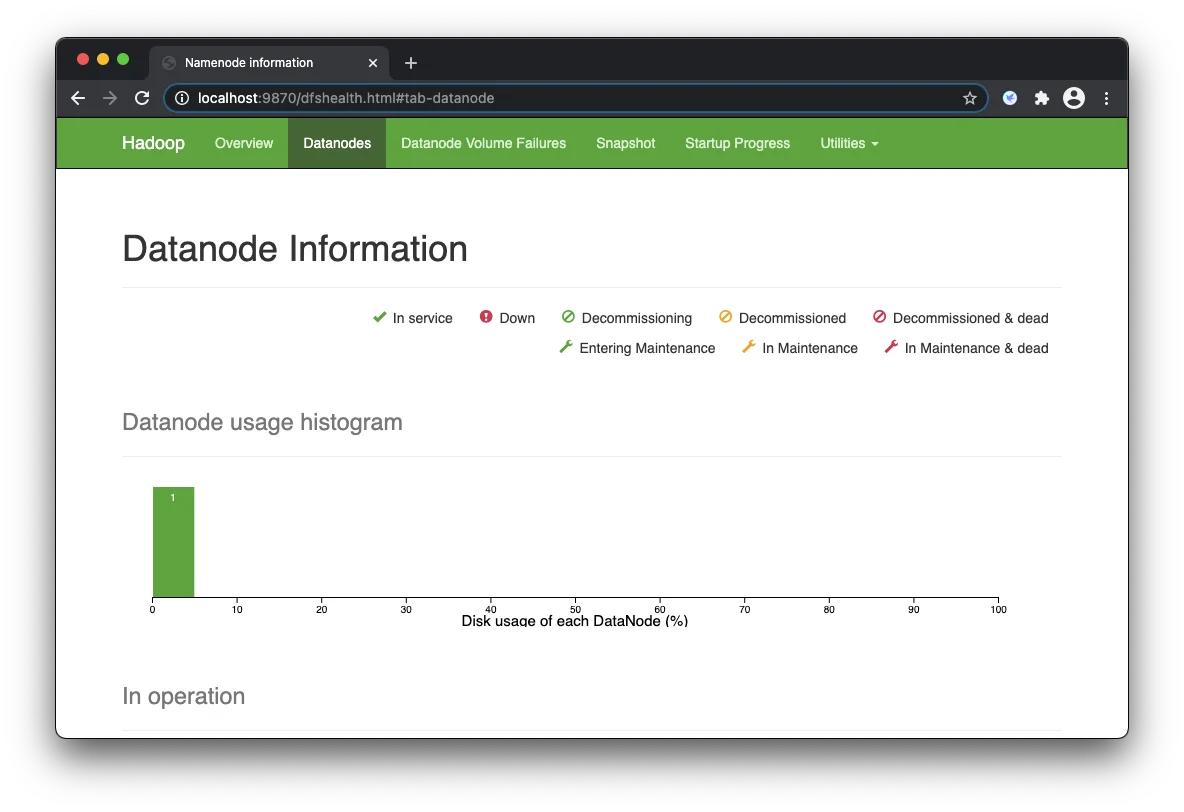Screen dimensions: 1184x812
Task: Reload the page with refresh icon
Action: (x=142, y=98)
